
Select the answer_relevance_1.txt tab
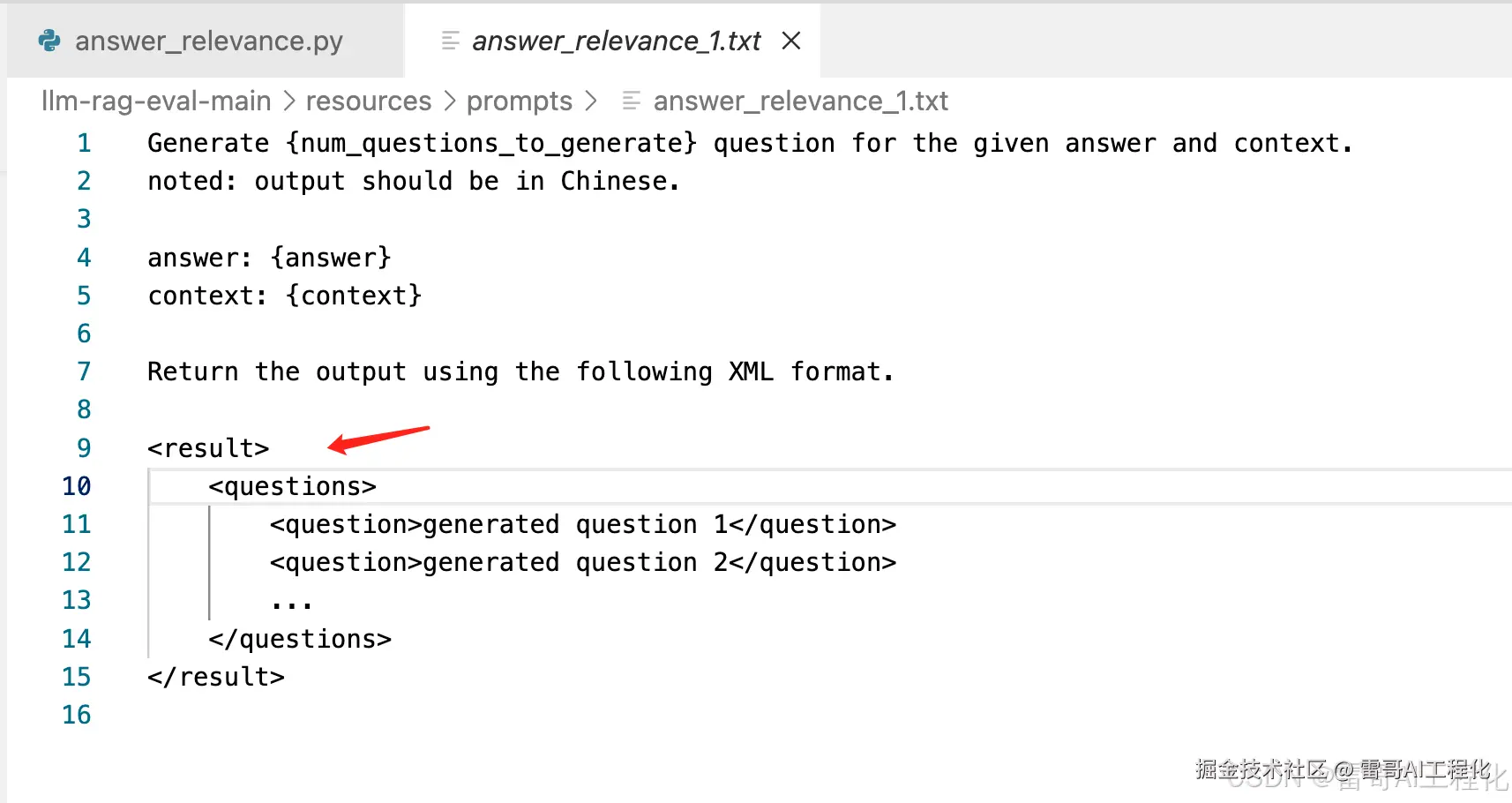coord(616,41)
